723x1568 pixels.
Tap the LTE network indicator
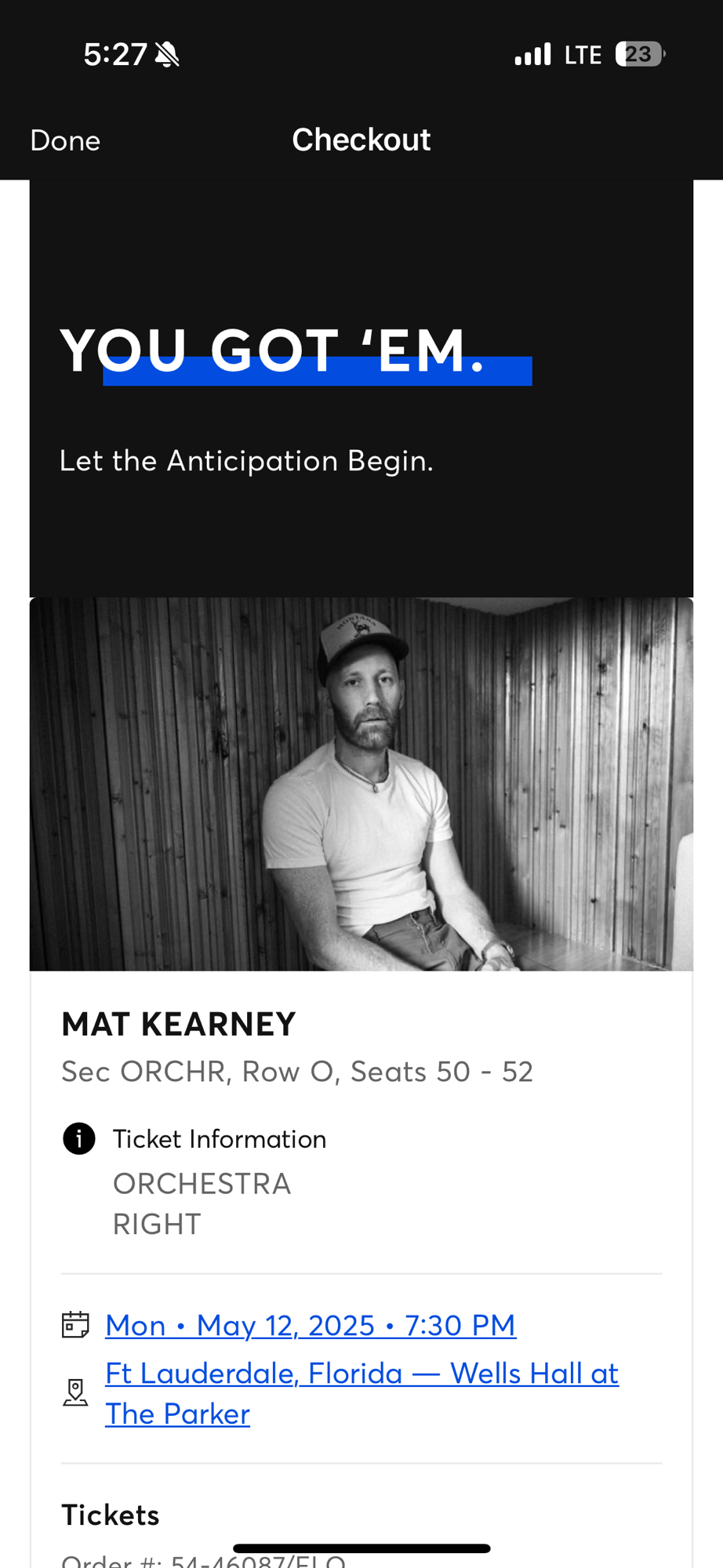click(583, 55)
